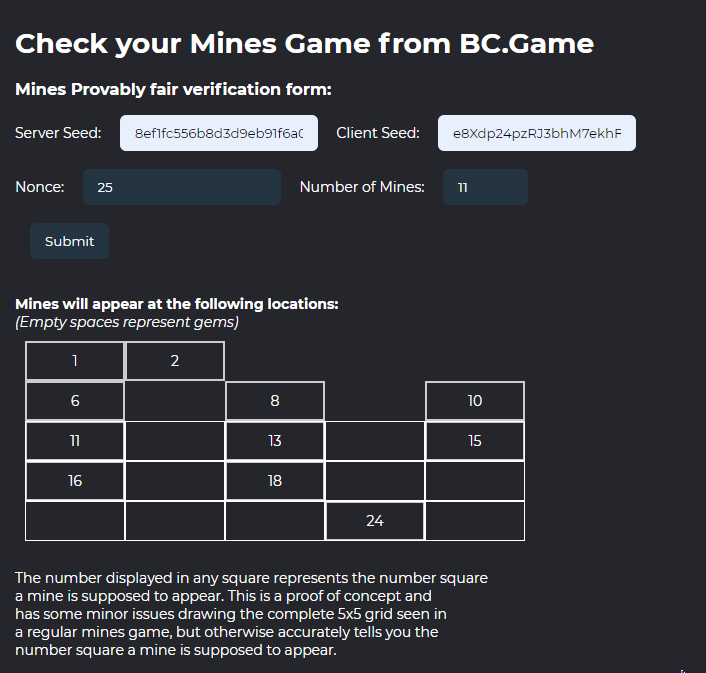Focus the Client Seed text box
This screenshot has height=673, width=706.
(x=536, y=133)
